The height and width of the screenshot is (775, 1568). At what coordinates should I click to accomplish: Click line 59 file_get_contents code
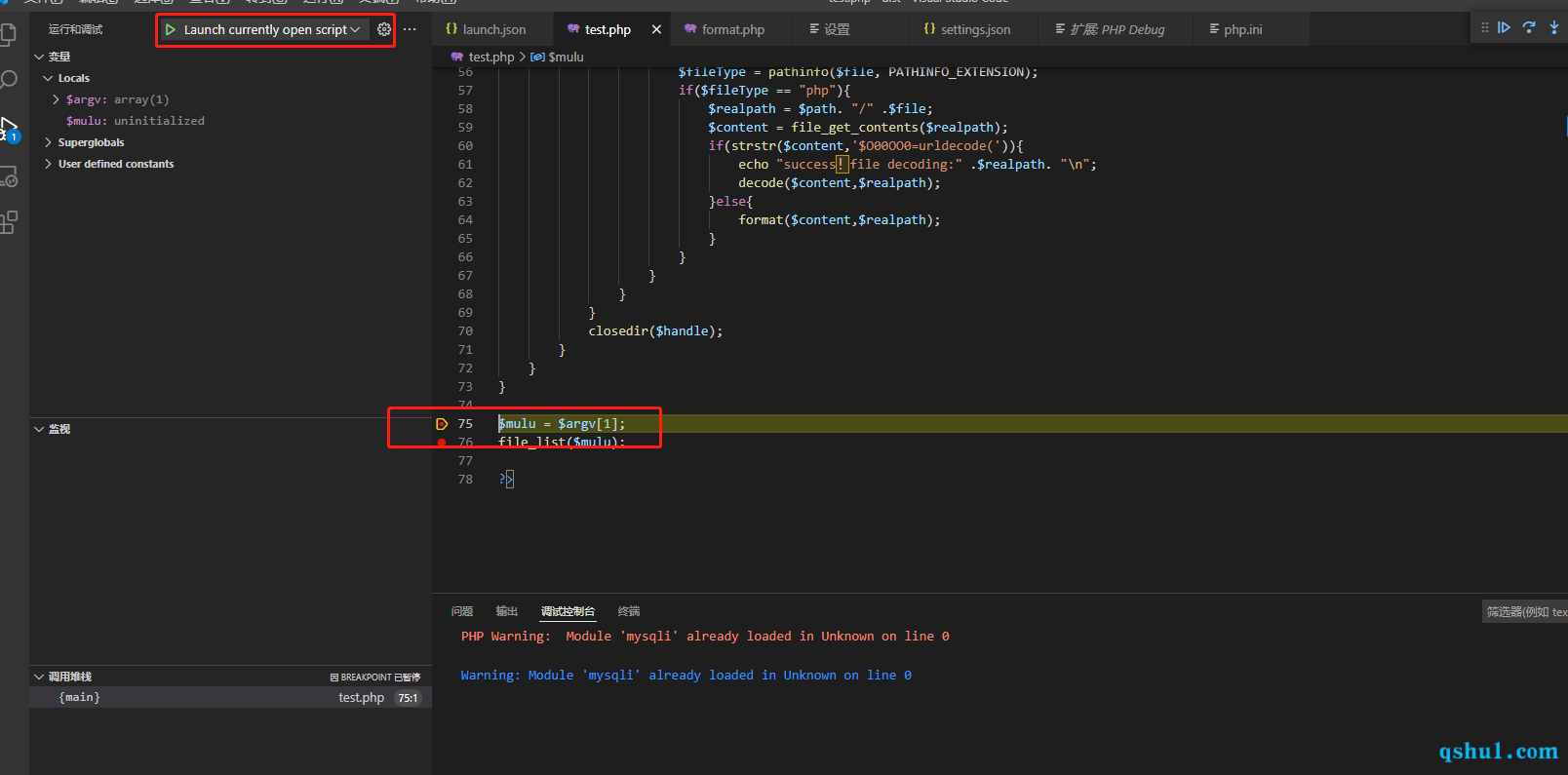pos(858,128)
